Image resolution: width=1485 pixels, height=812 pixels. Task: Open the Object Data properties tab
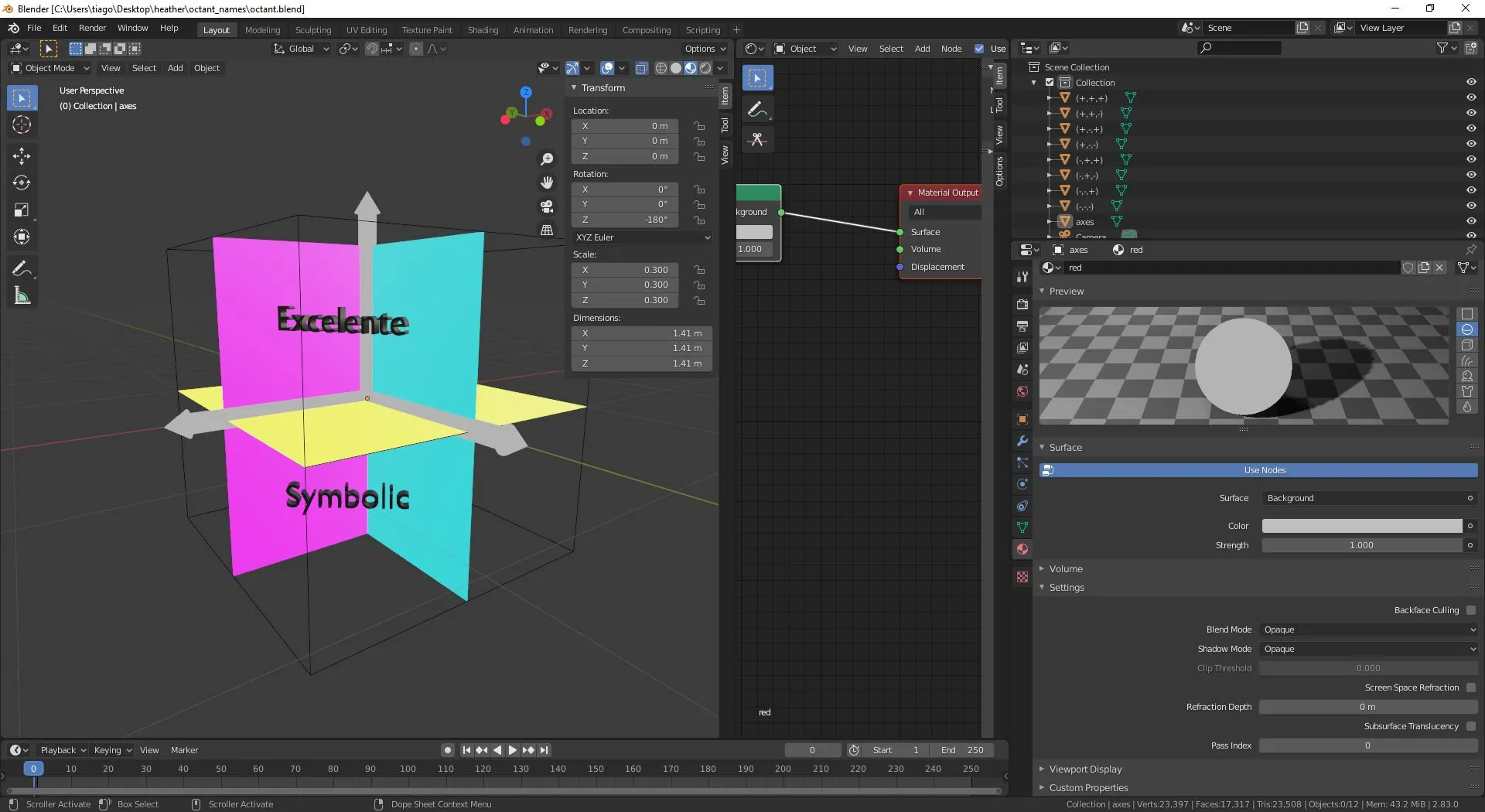(1022, 527)
